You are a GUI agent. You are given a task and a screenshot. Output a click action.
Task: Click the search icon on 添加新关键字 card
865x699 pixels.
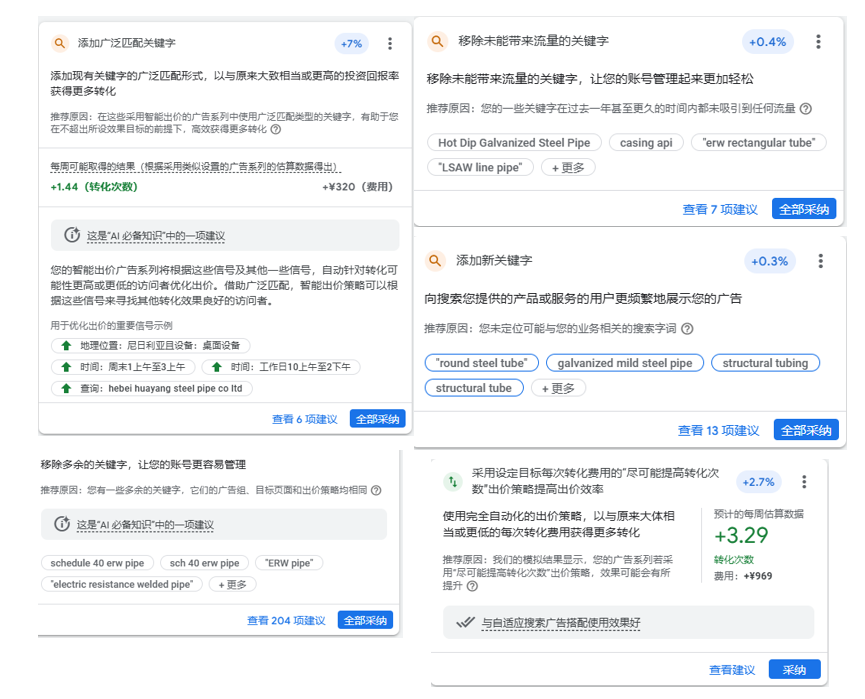coord(436,261)
